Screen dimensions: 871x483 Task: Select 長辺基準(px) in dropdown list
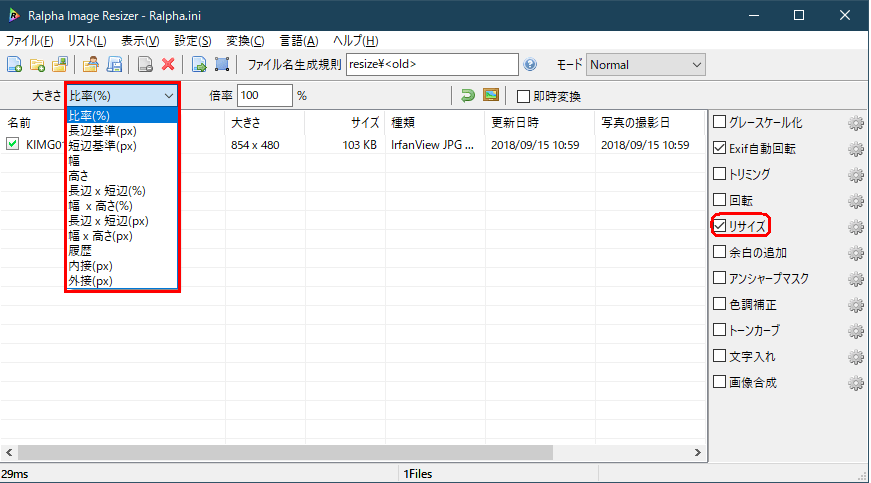click(122, 131)
